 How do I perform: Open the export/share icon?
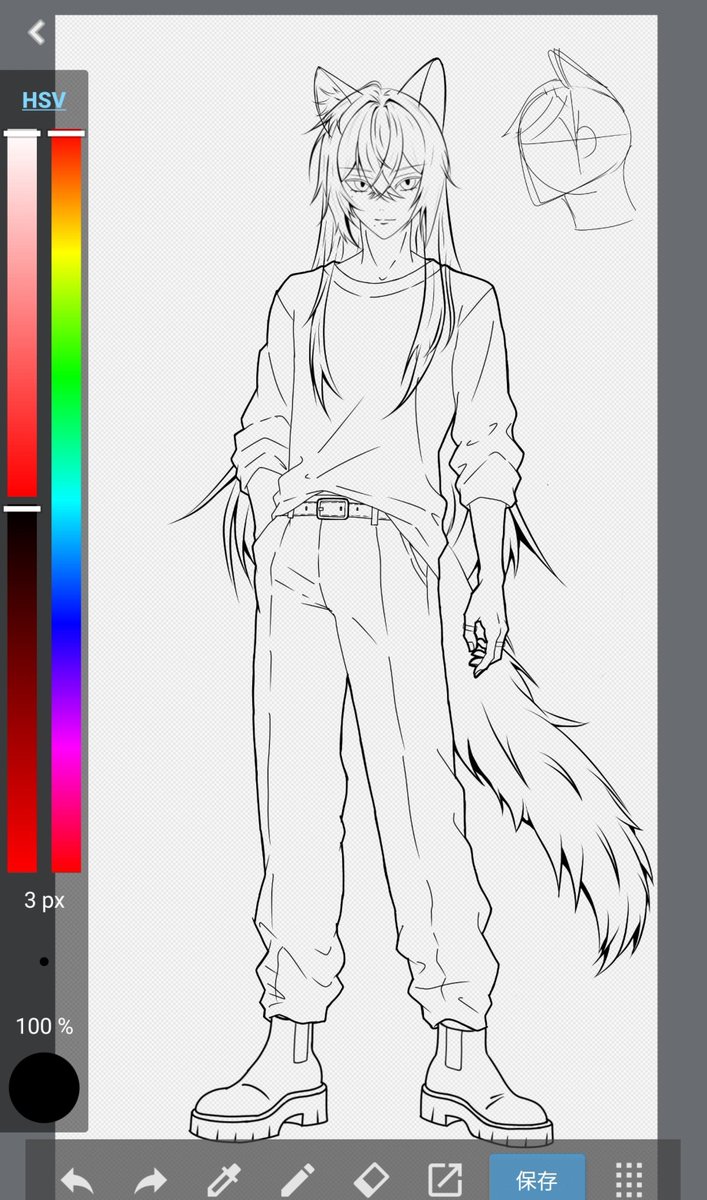[445, 1180]
